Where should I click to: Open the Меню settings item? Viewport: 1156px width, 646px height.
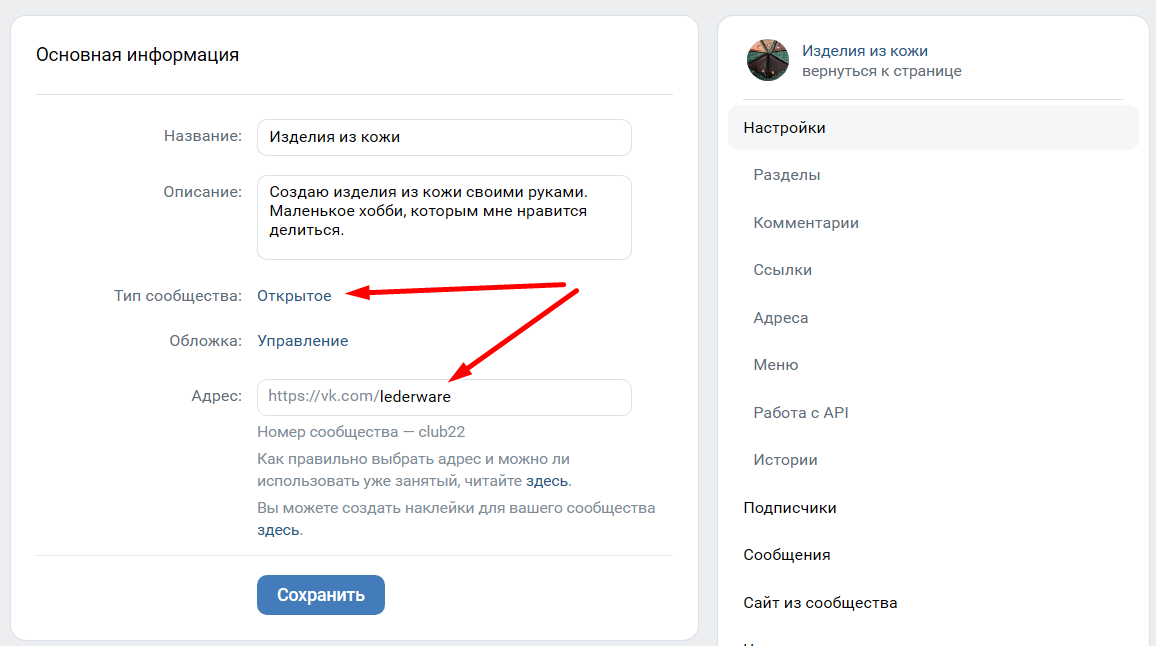tap(776, 365)
